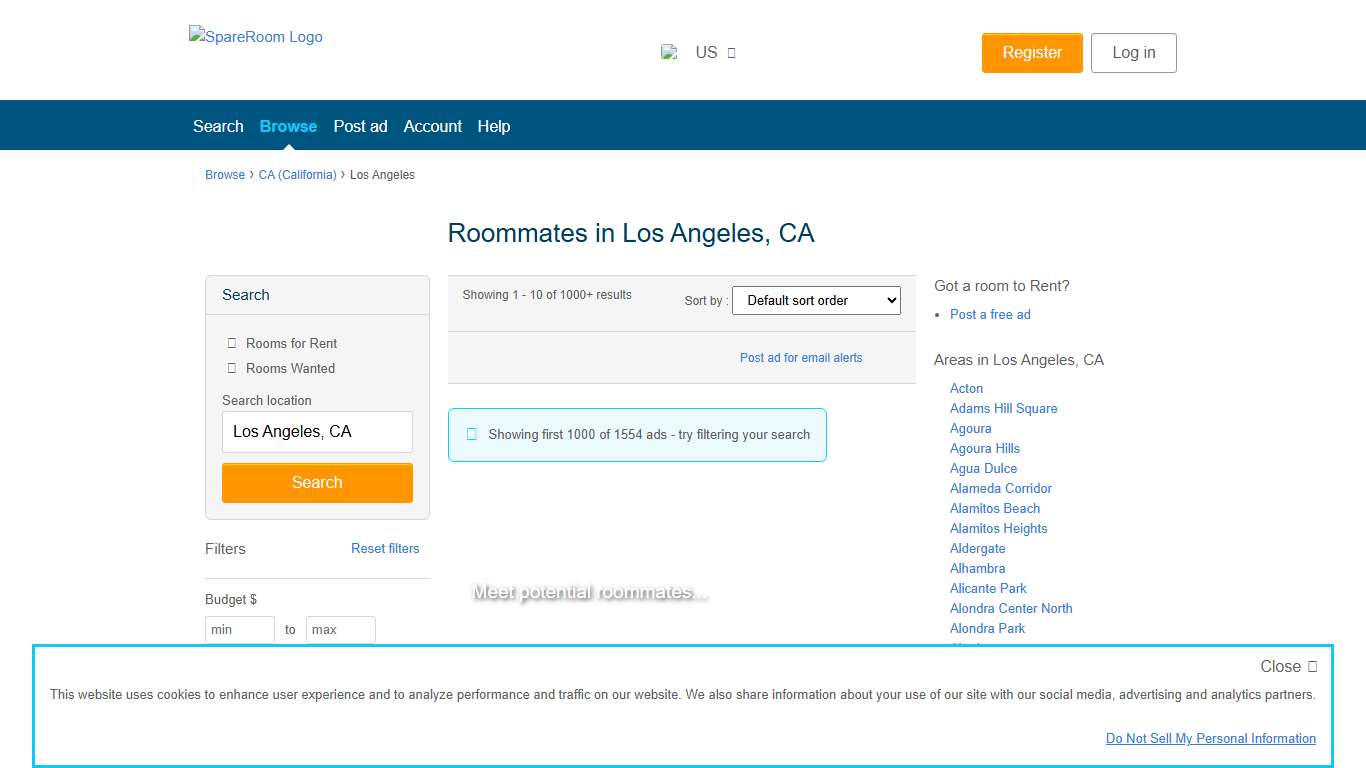The height and width of the screenshot is (768, 1366).
Task: Open the Browse breadcrumb link
Action: point(224,174)
